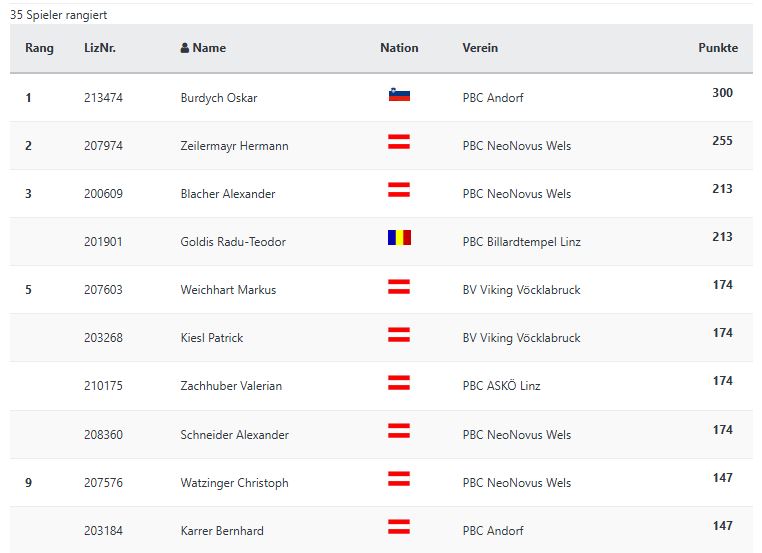Select club PBC Billardtempel Linz
The height and width of the screenshot is (553, 762).
[x=521, y=242]
